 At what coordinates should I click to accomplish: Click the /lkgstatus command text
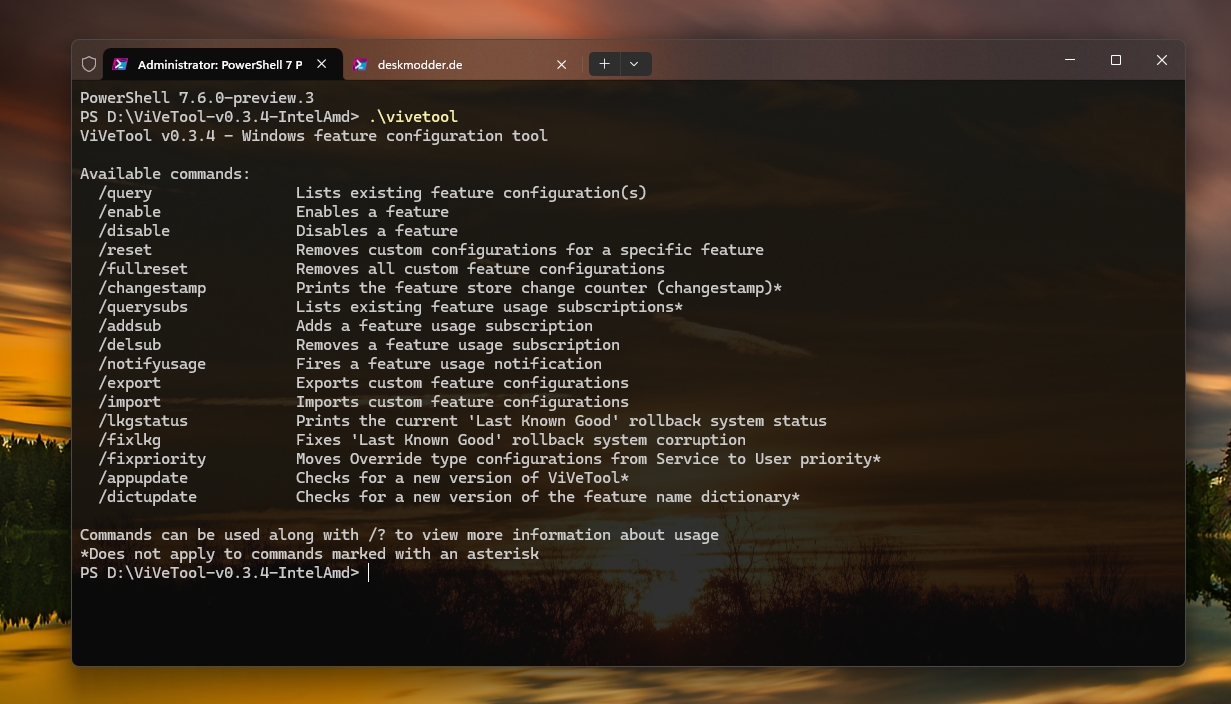tap(143, 421)
